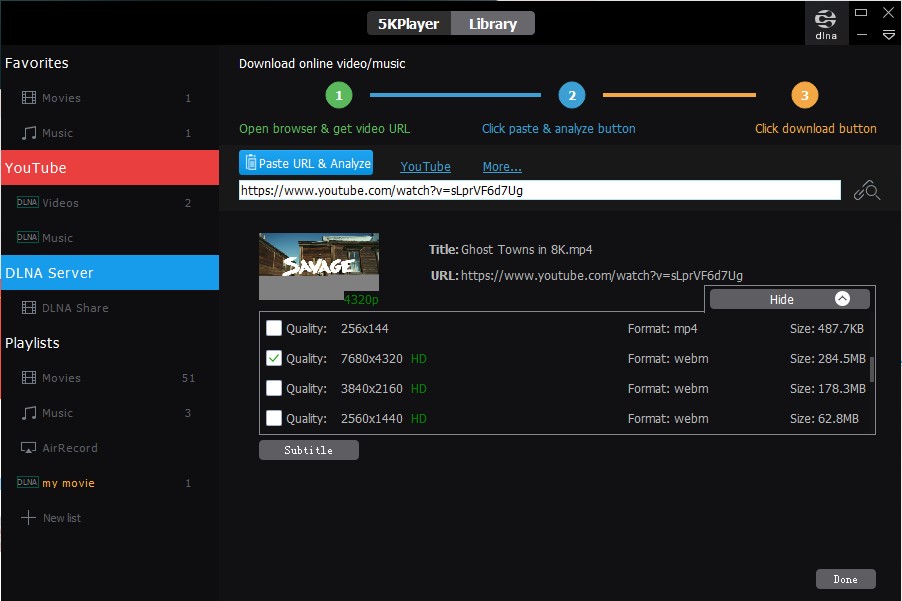Viewport: 902px width, 601px height.
Task: Click the up chevron icon on Hide button
Action: coord(842,298)
